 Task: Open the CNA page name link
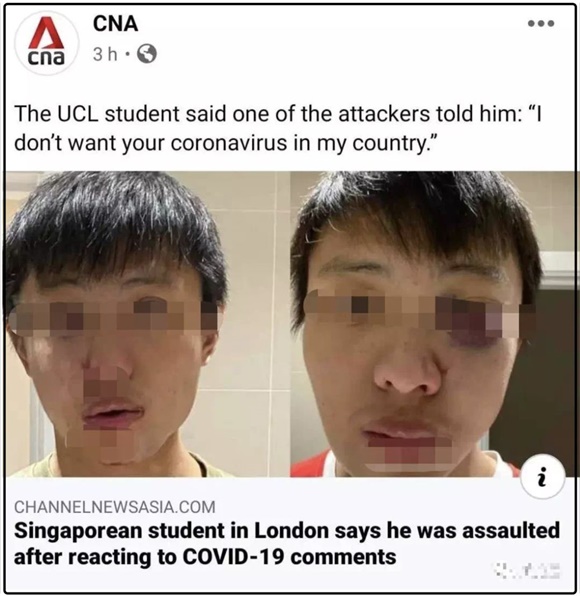pyautogui.click(x=115, y=24)
